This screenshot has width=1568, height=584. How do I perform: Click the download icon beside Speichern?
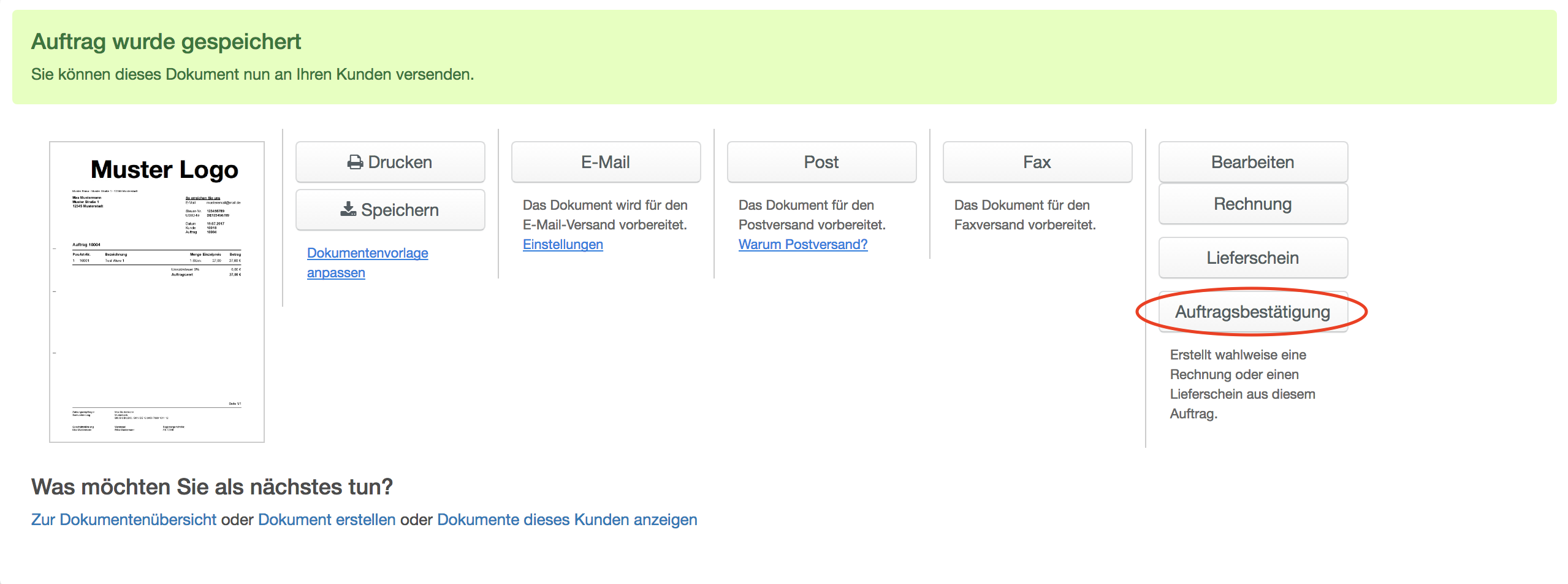click(348, 209)
